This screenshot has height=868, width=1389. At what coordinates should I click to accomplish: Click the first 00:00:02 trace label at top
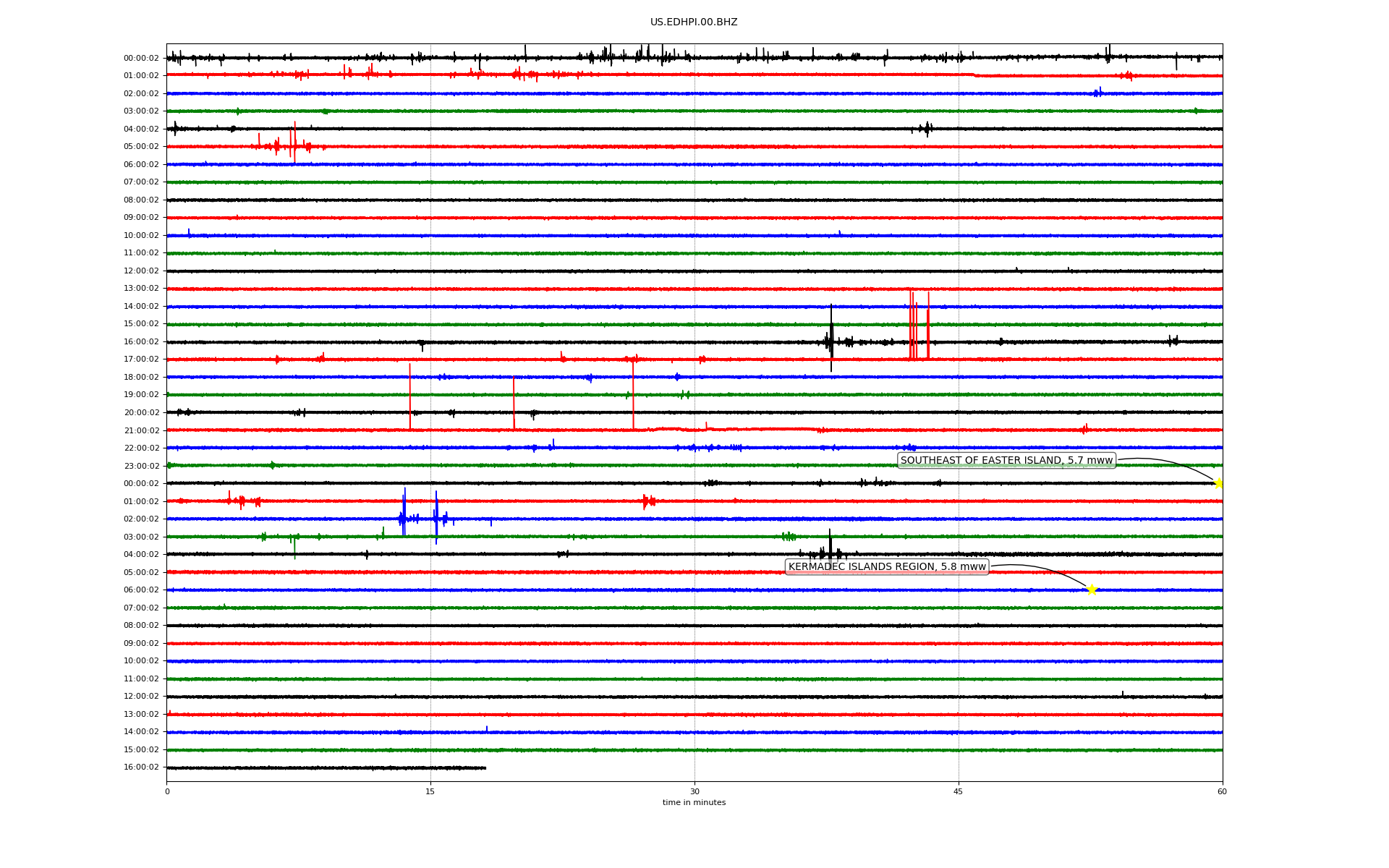[141, 59]
